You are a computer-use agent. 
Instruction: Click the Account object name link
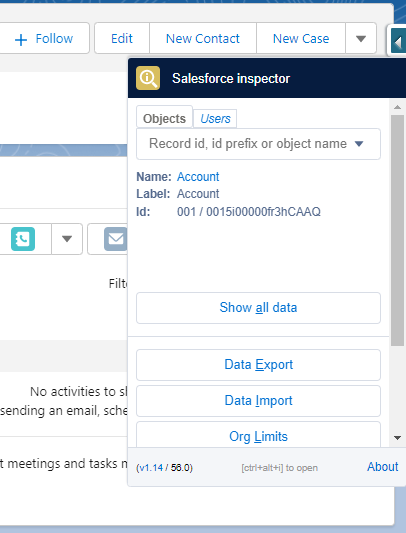[198, 177]
